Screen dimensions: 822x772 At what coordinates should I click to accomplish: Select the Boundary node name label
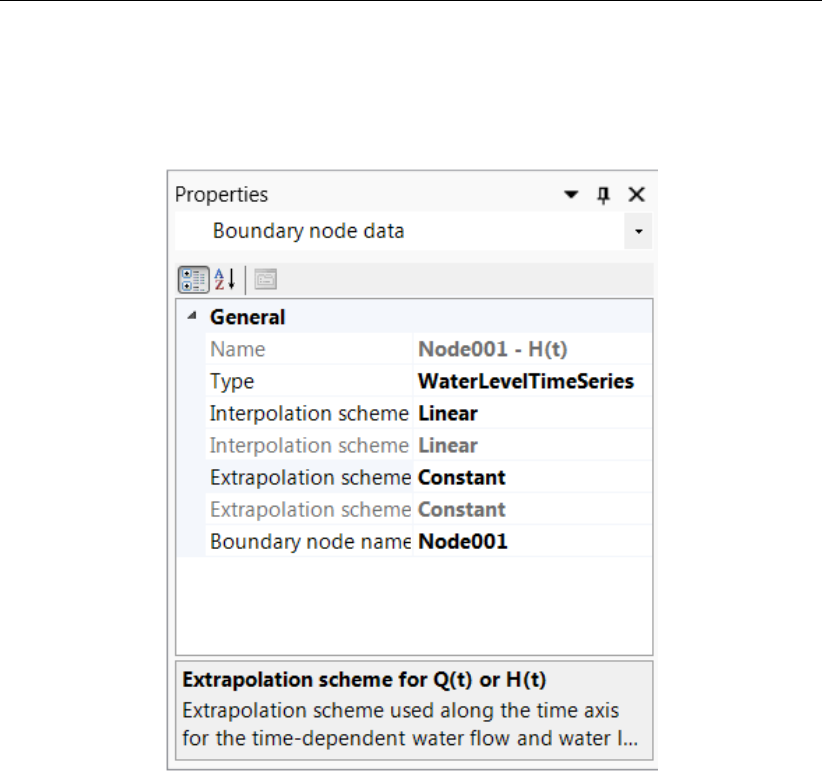point(310,541)
